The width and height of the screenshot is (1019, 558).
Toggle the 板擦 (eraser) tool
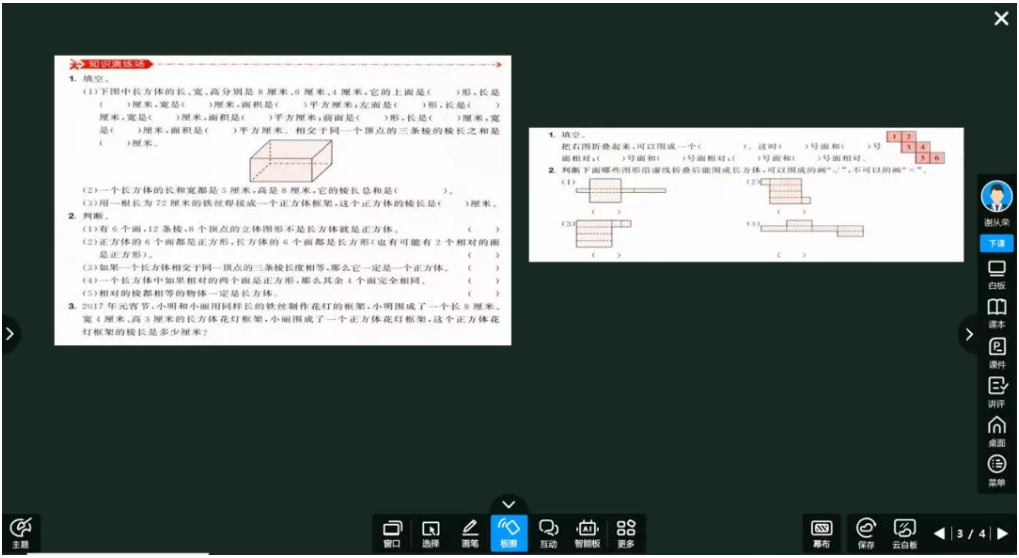pyautogui.click(x=508, y=532)
